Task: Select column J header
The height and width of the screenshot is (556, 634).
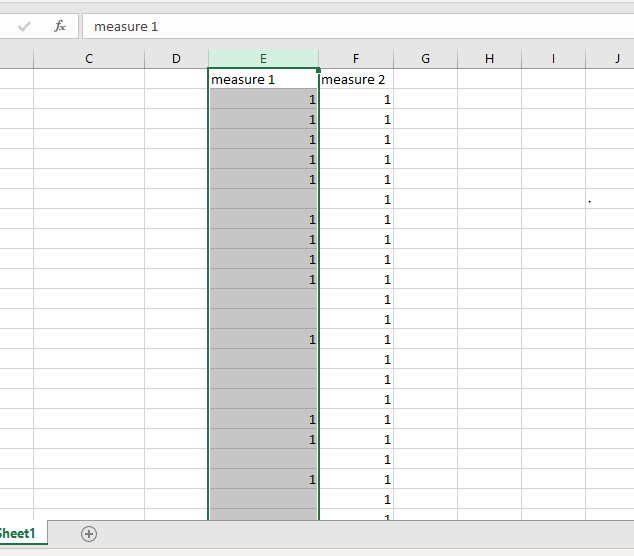Action: (x=610, y=59)
